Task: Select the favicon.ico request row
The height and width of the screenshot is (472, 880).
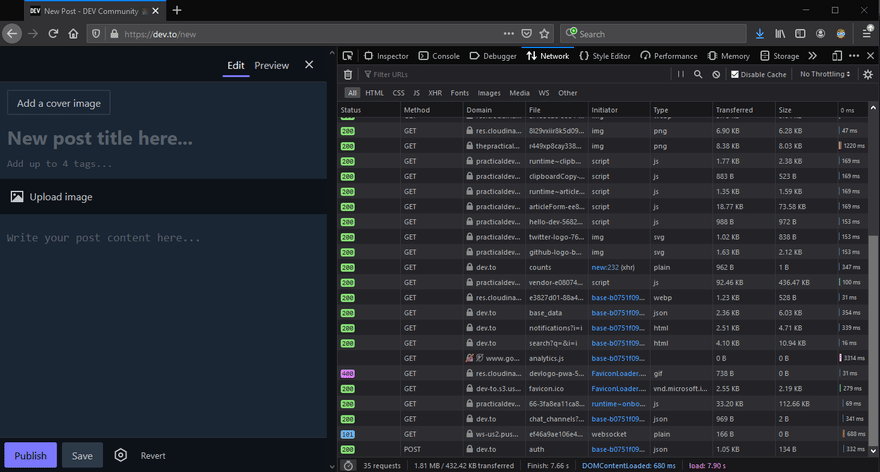Action: tap(603, 388)
